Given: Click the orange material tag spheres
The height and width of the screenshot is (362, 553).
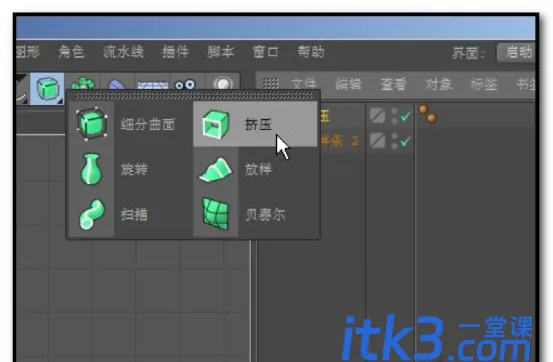Looking at the screenshot, I should pos(427,114).
